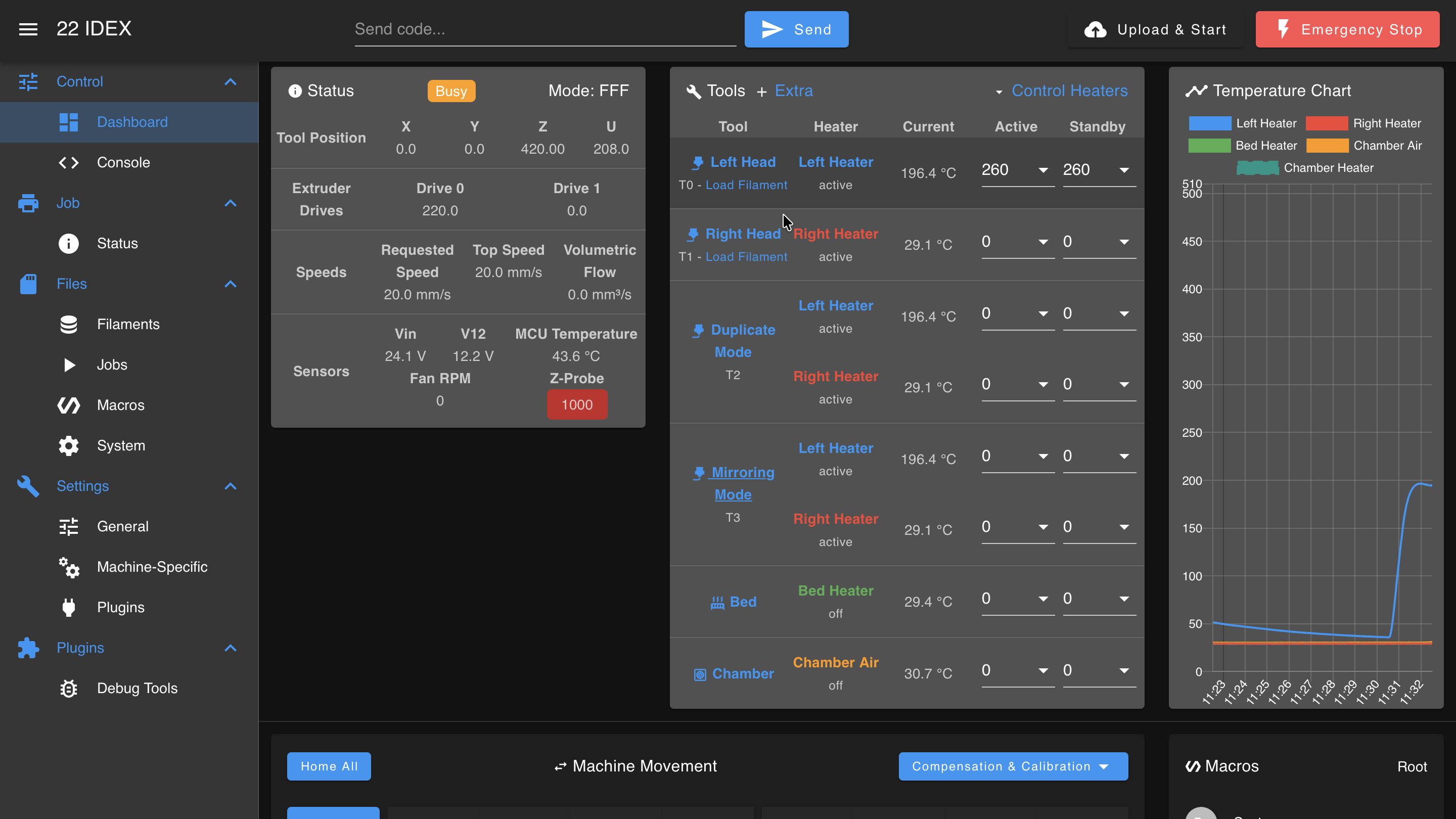The image size is (1456, 819).
Task: Click the Plugins puzzle piece icon
Action: coord(28,648)
